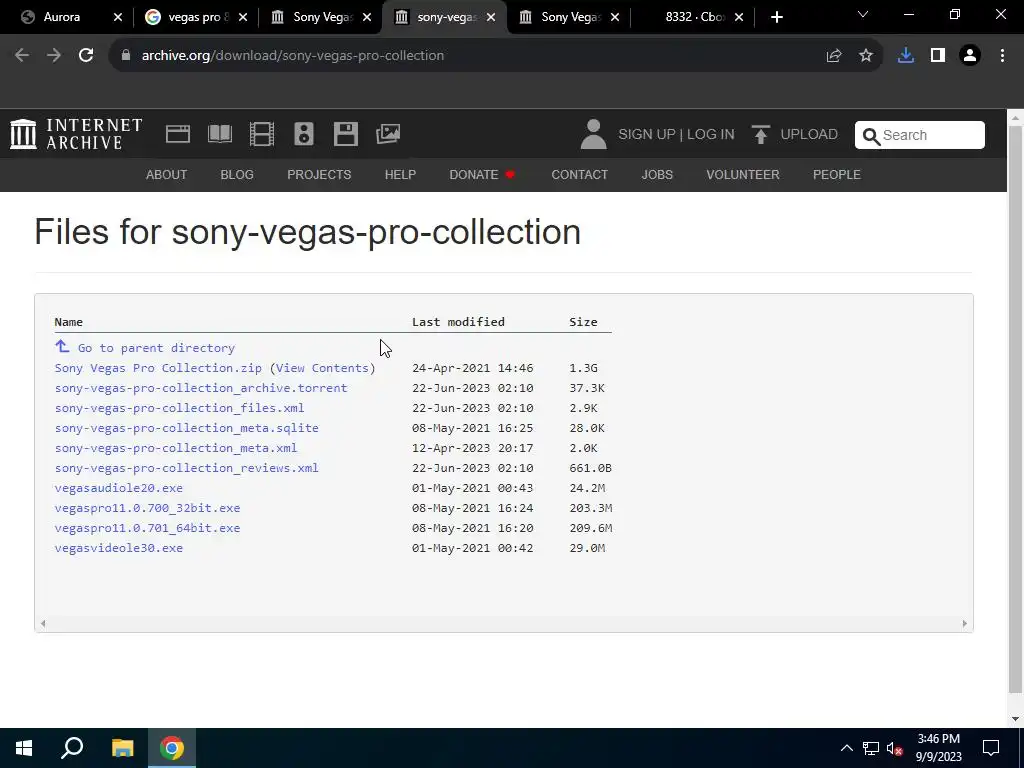
Task: Open sony-vegas-pro-collection_files.xml
Action: (180, 408)
